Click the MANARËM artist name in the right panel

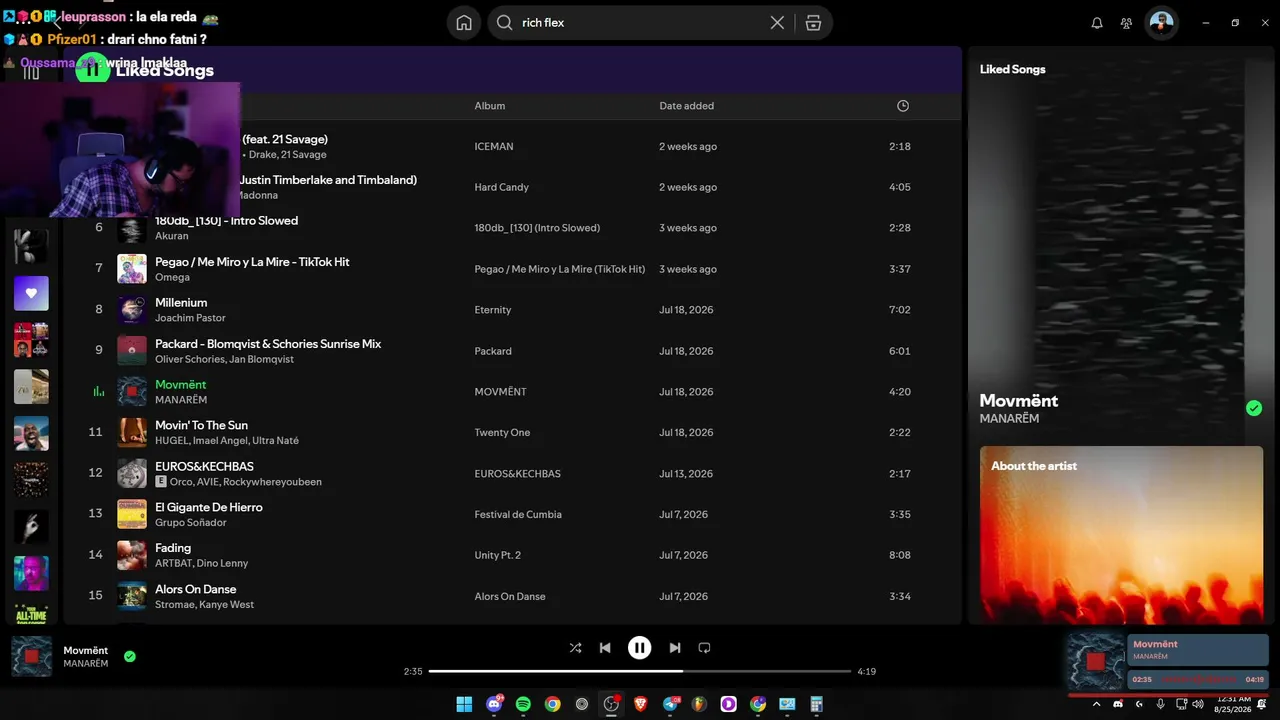pyautogui.click(x=1009, y=419)
